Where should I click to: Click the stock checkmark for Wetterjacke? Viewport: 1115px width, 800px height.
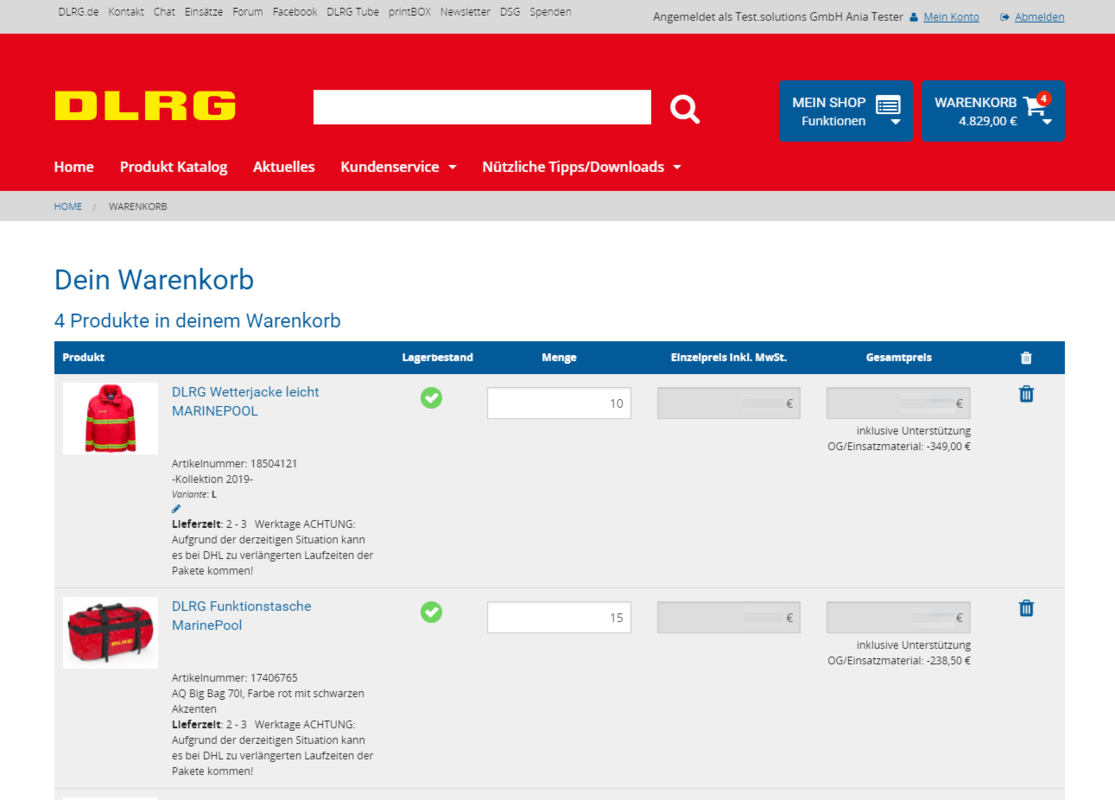[431, 398]
